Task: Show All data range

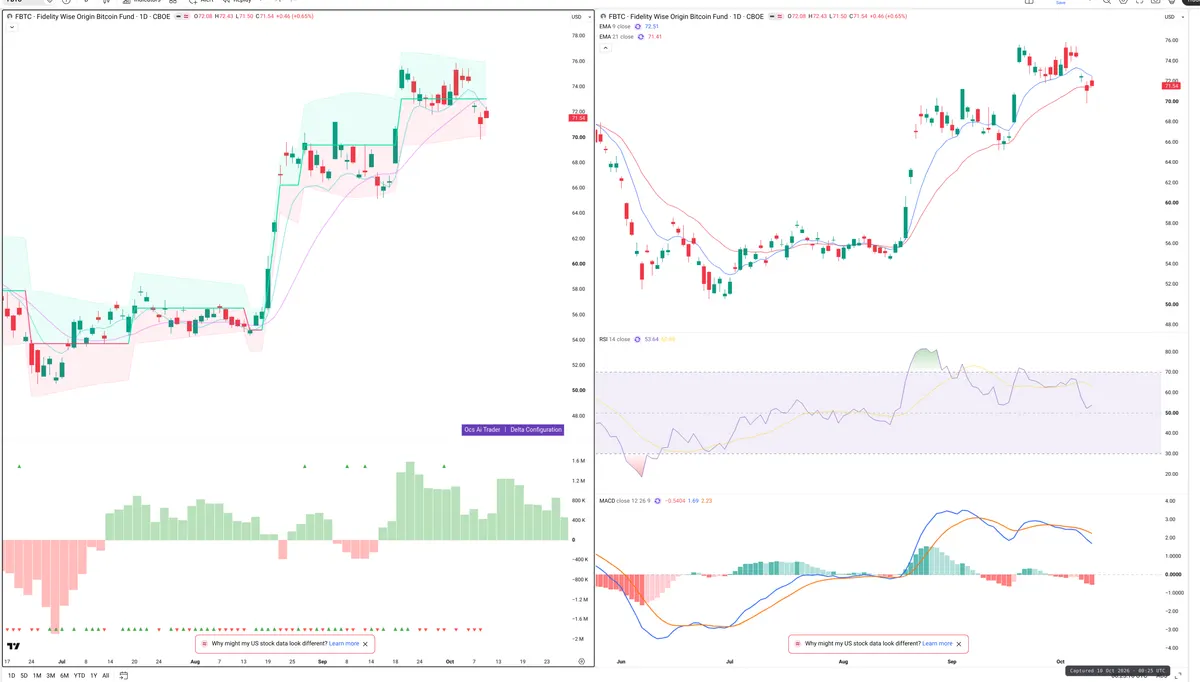Action: [106, 676]
